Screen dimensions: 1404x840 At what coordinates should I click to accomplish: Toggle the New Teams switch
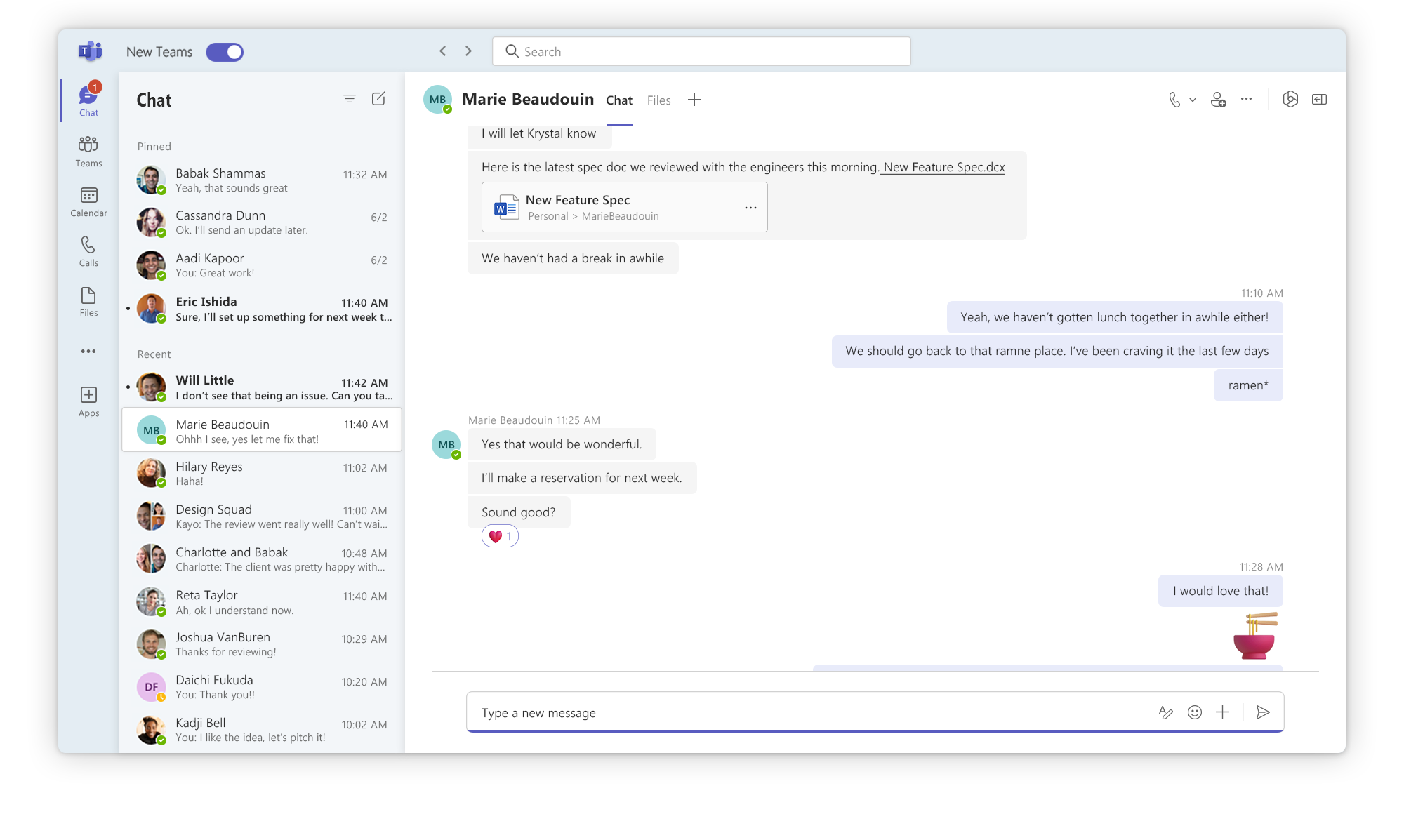(225, 52)
